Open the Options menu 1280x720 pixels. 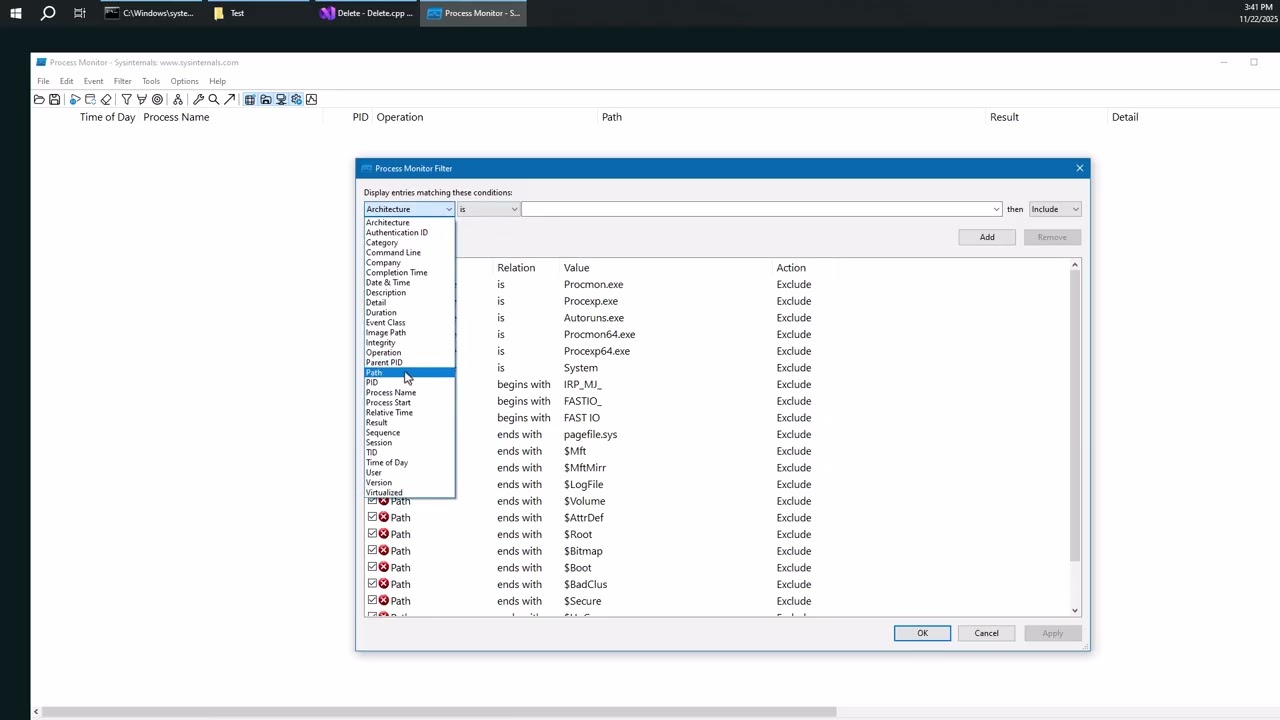[184, 81]
